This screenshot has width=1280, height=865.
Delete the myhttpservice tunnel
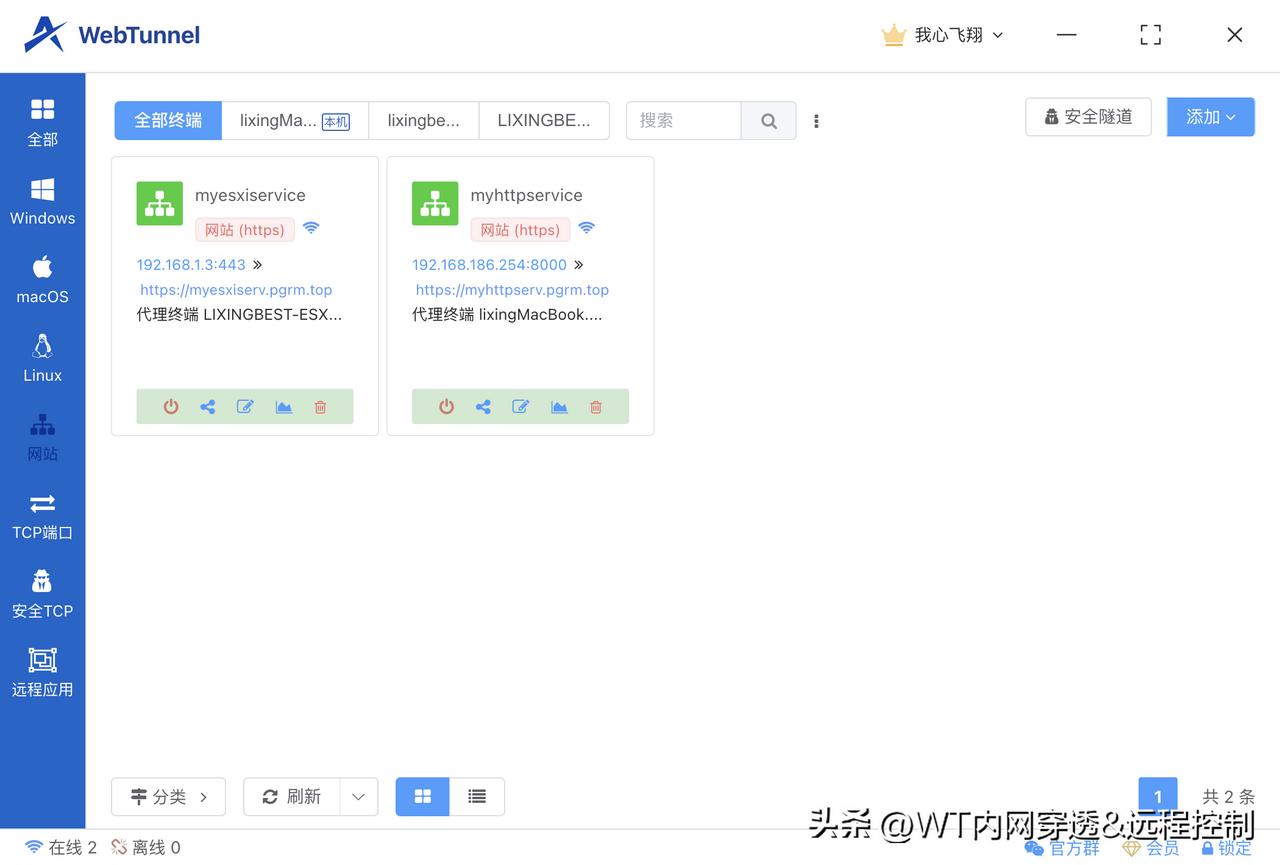pos(596,407)
